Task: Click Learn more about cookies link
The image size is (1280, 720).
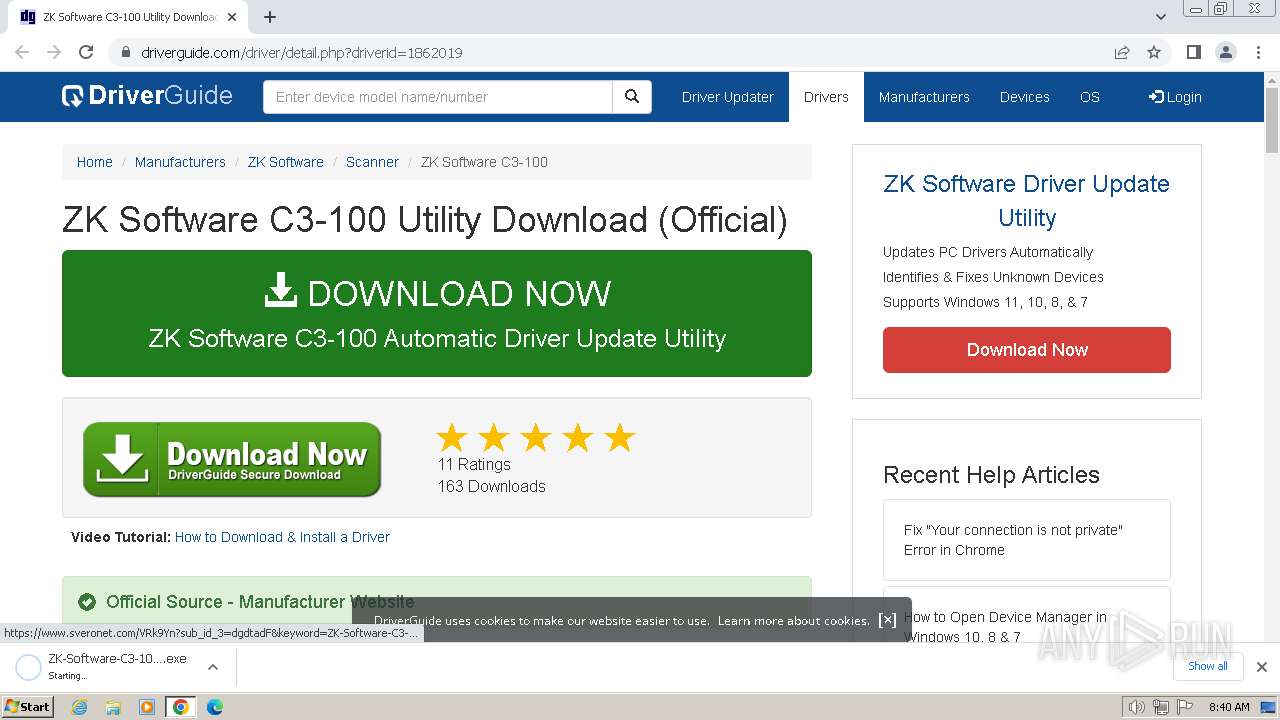Action: (x=794, y=621)
